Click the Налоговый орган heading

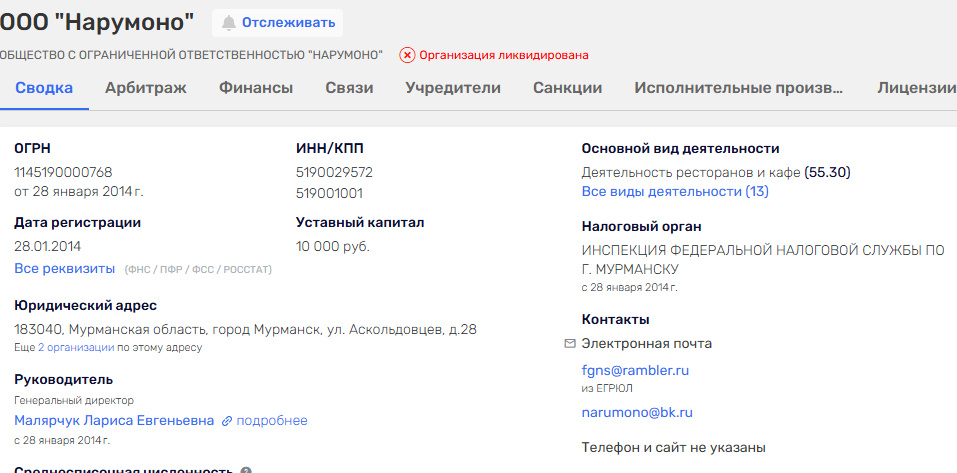[641, 227]
